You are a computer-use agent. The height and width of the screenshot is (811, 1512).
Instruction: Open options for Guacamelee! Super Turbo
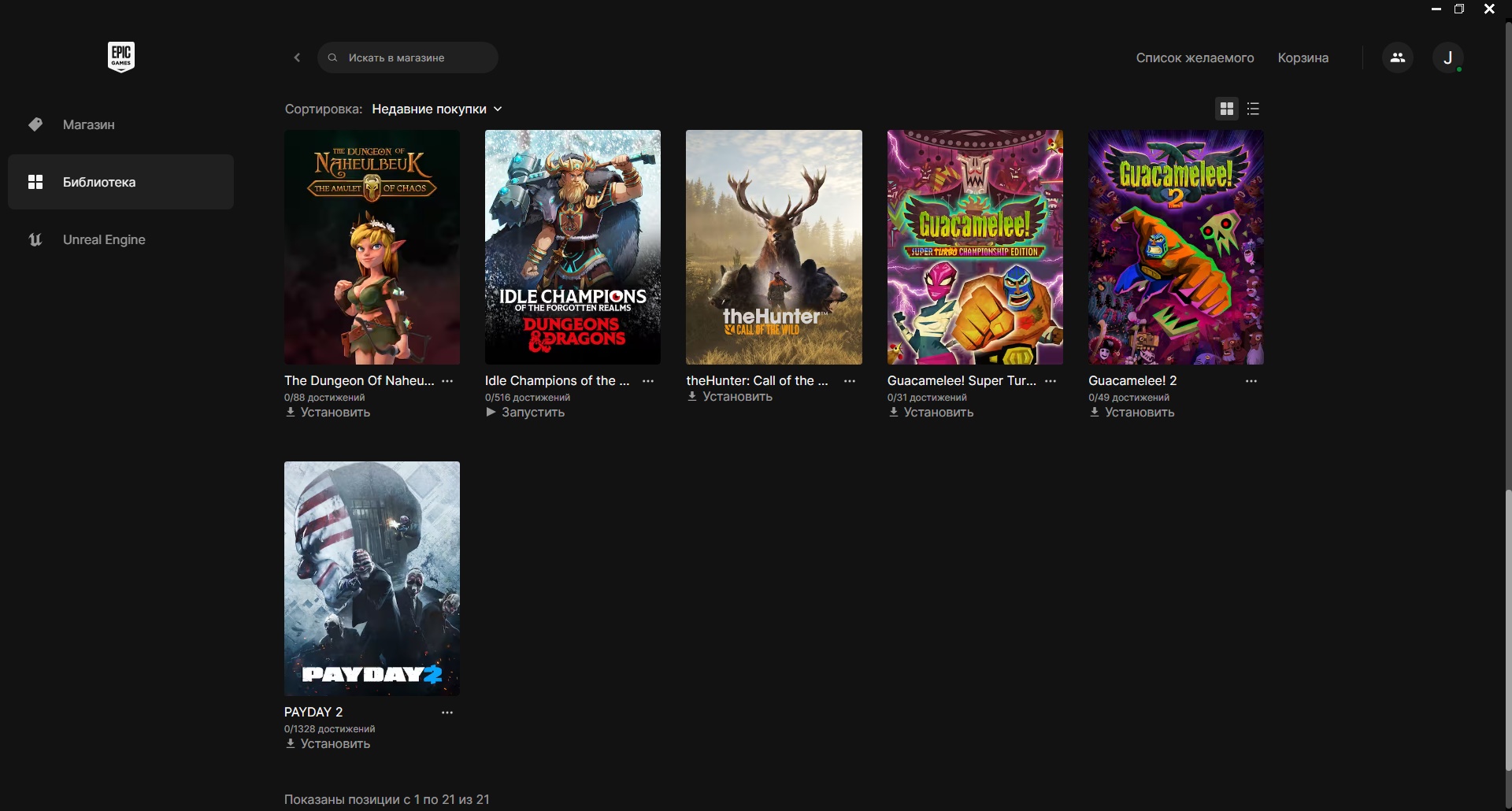(1051, 380)
